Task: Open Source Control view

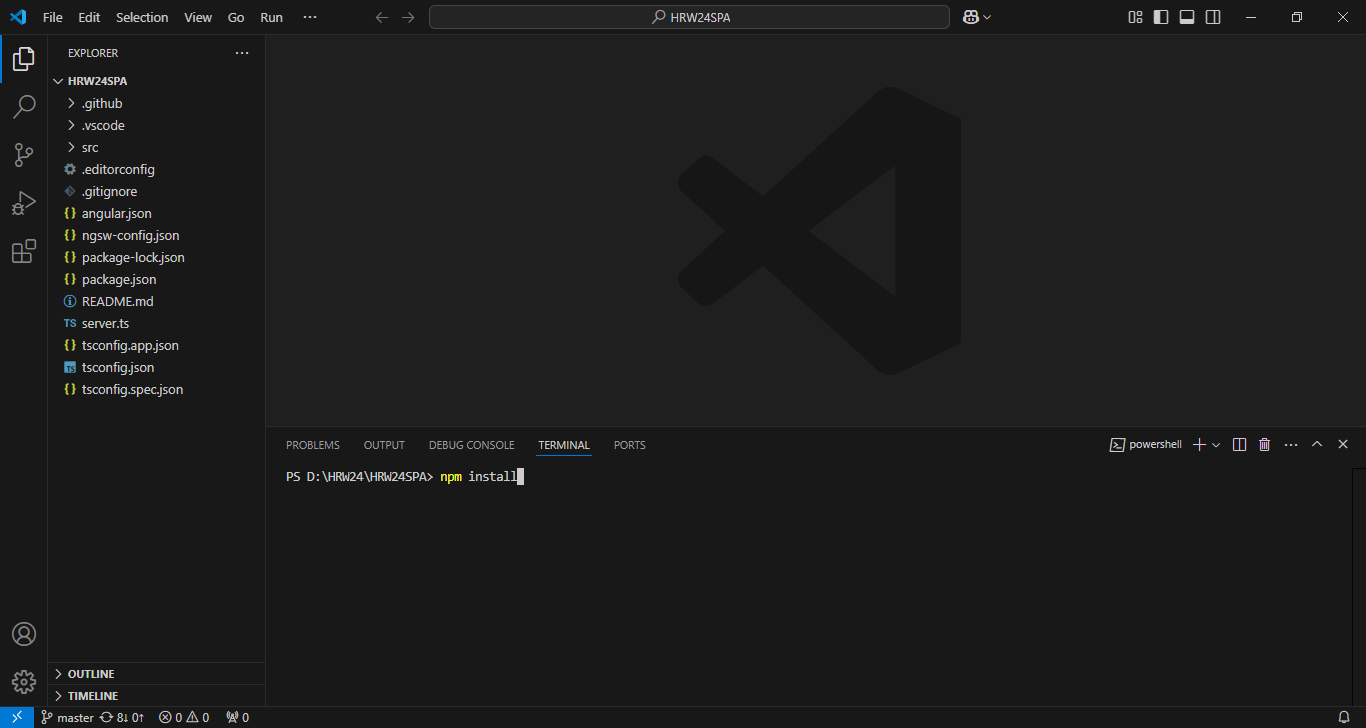Action: point(24,154)
